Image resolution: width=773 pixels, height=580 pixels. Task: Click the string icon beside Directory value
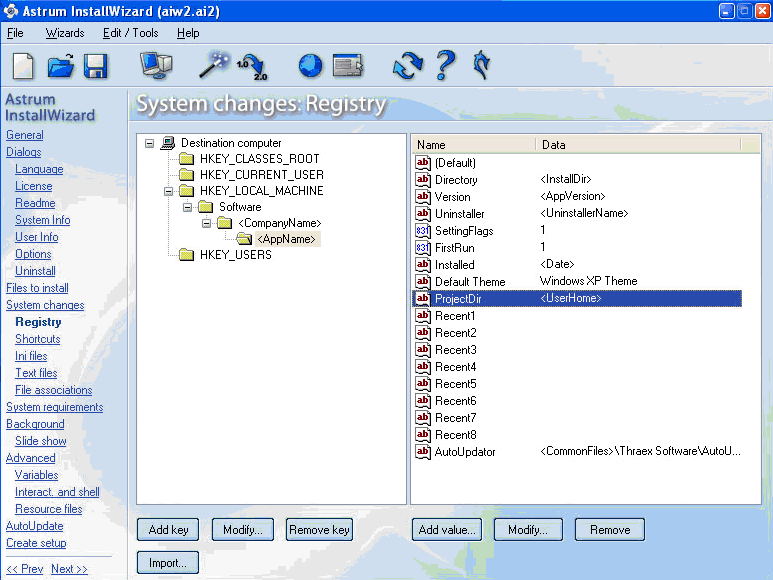coord(423,179)
